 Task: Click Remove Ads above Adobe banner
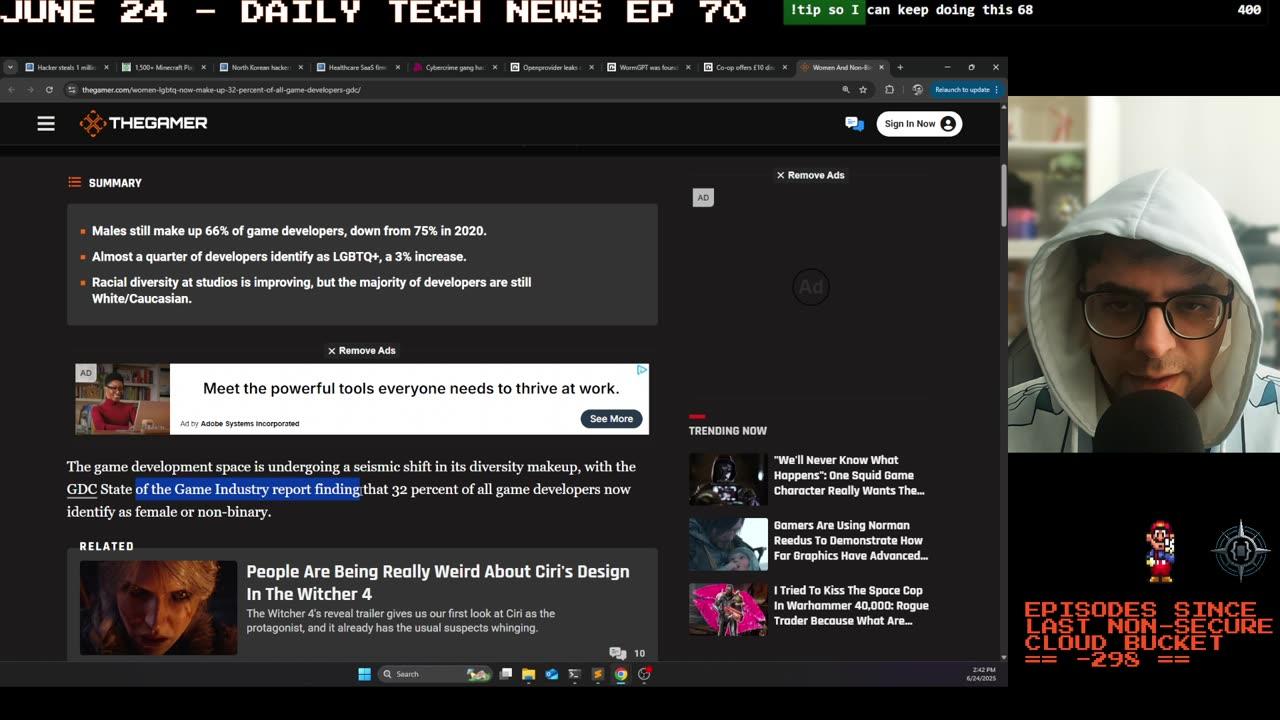[361, 351]
